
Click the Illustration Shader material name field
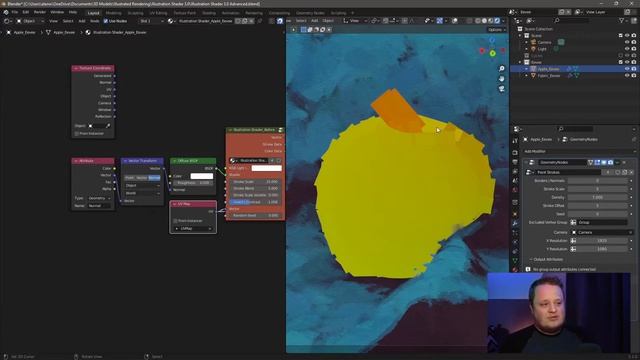click(x=205, y=21)
